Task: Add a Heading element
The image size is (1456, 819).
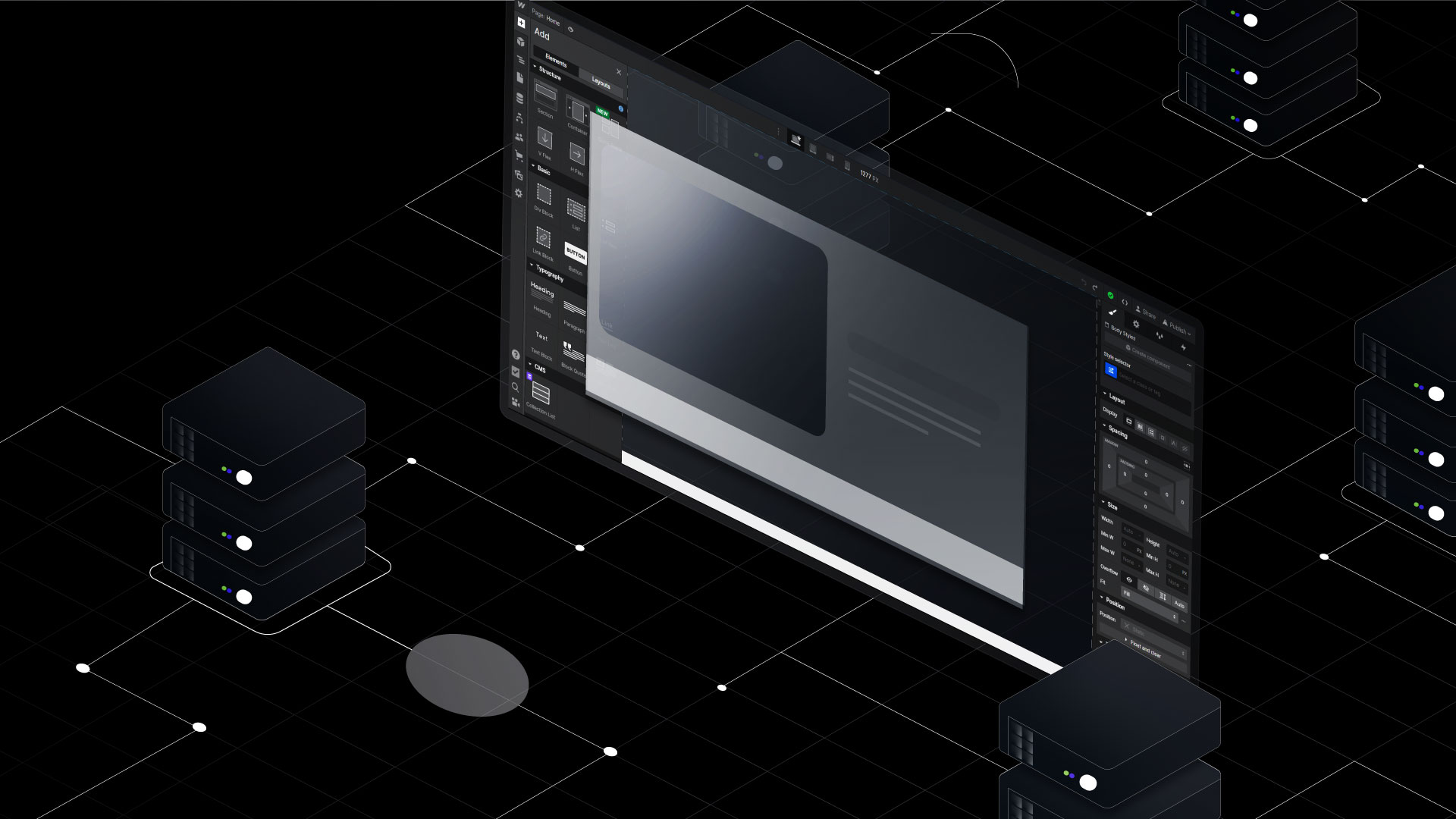Action: (542, 300)
